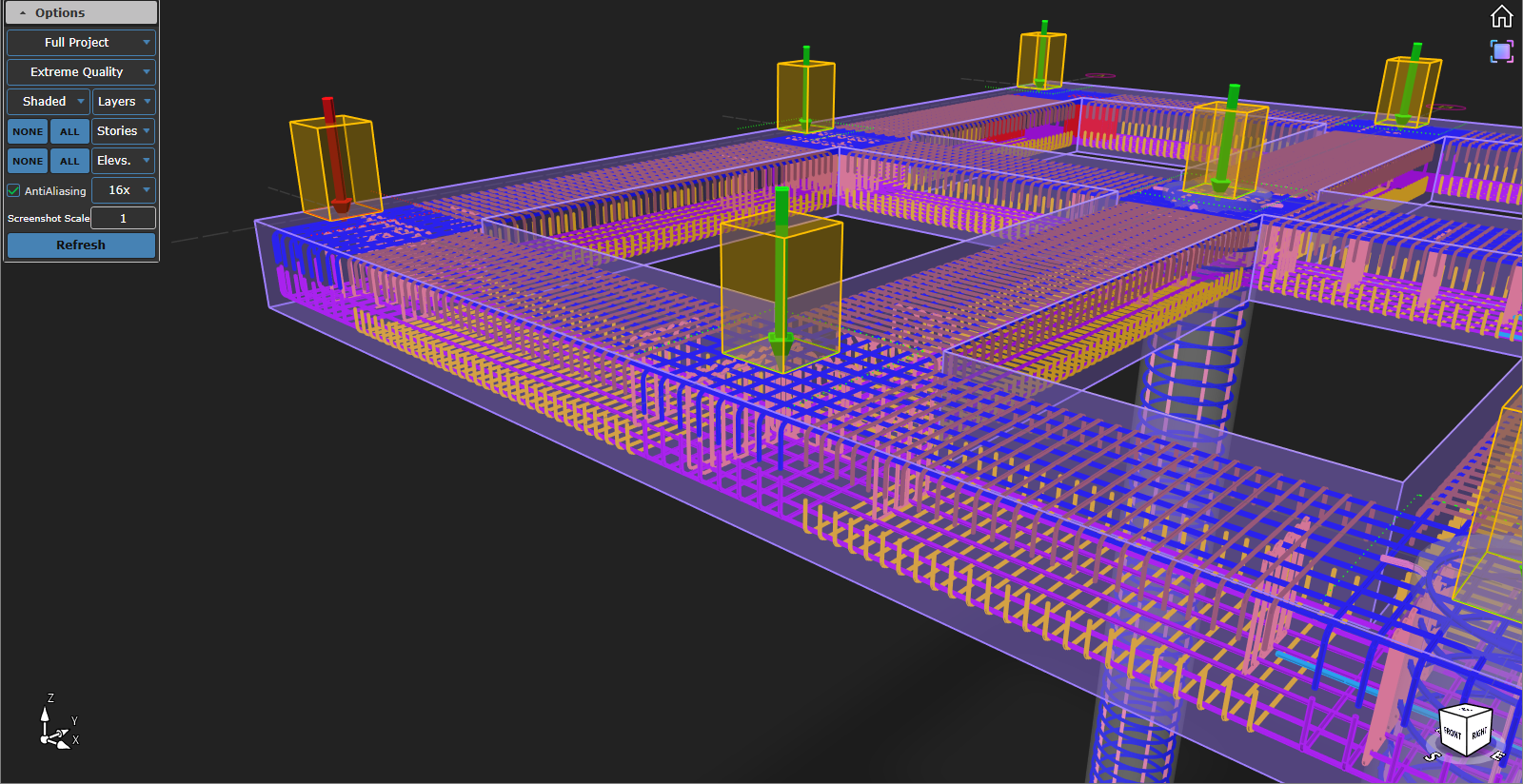Click the S compass marker near view cube
The width and height of the screenshot is (1523, 784).
tap(1432, 756)
